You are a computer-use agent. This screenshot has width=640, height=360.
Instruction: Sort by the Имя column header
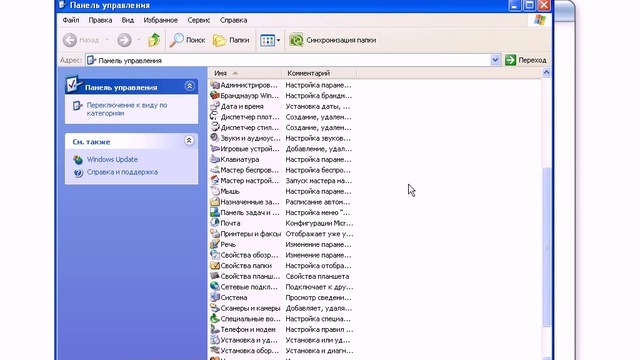coord(245,73)
